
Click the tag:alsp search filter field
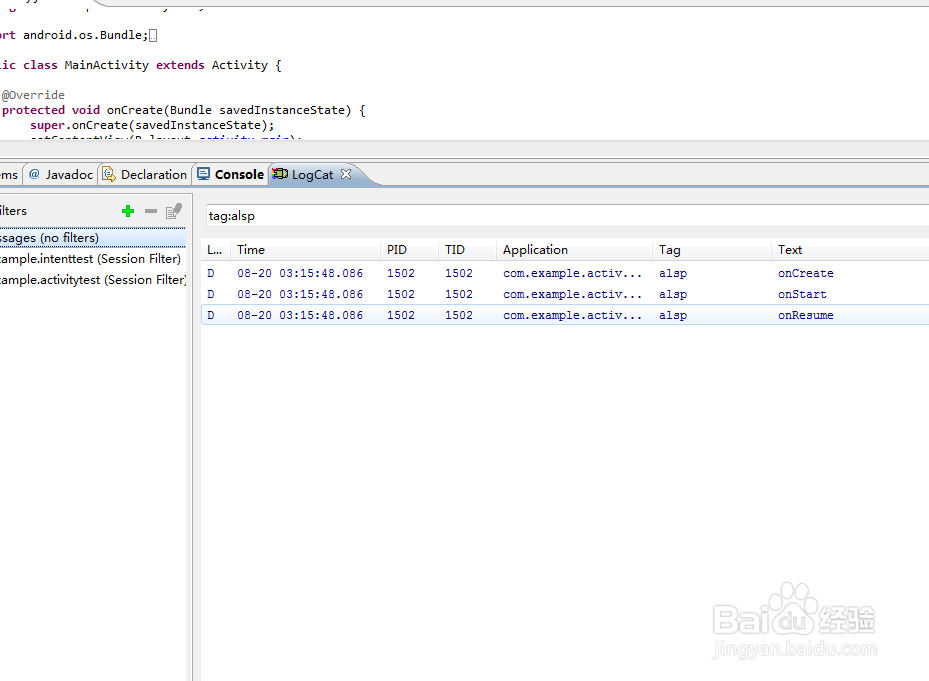(x=566, y=216)
